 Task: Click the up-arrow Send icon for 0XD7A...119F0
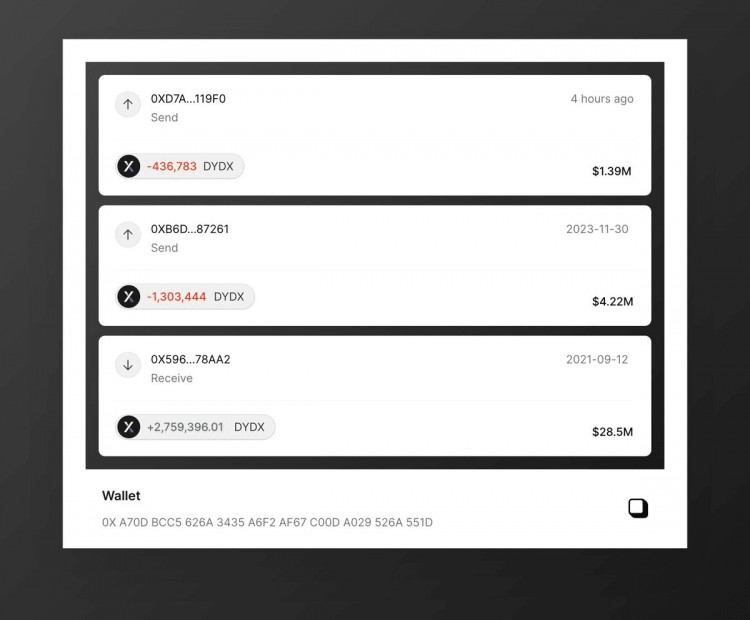(128, 104)
